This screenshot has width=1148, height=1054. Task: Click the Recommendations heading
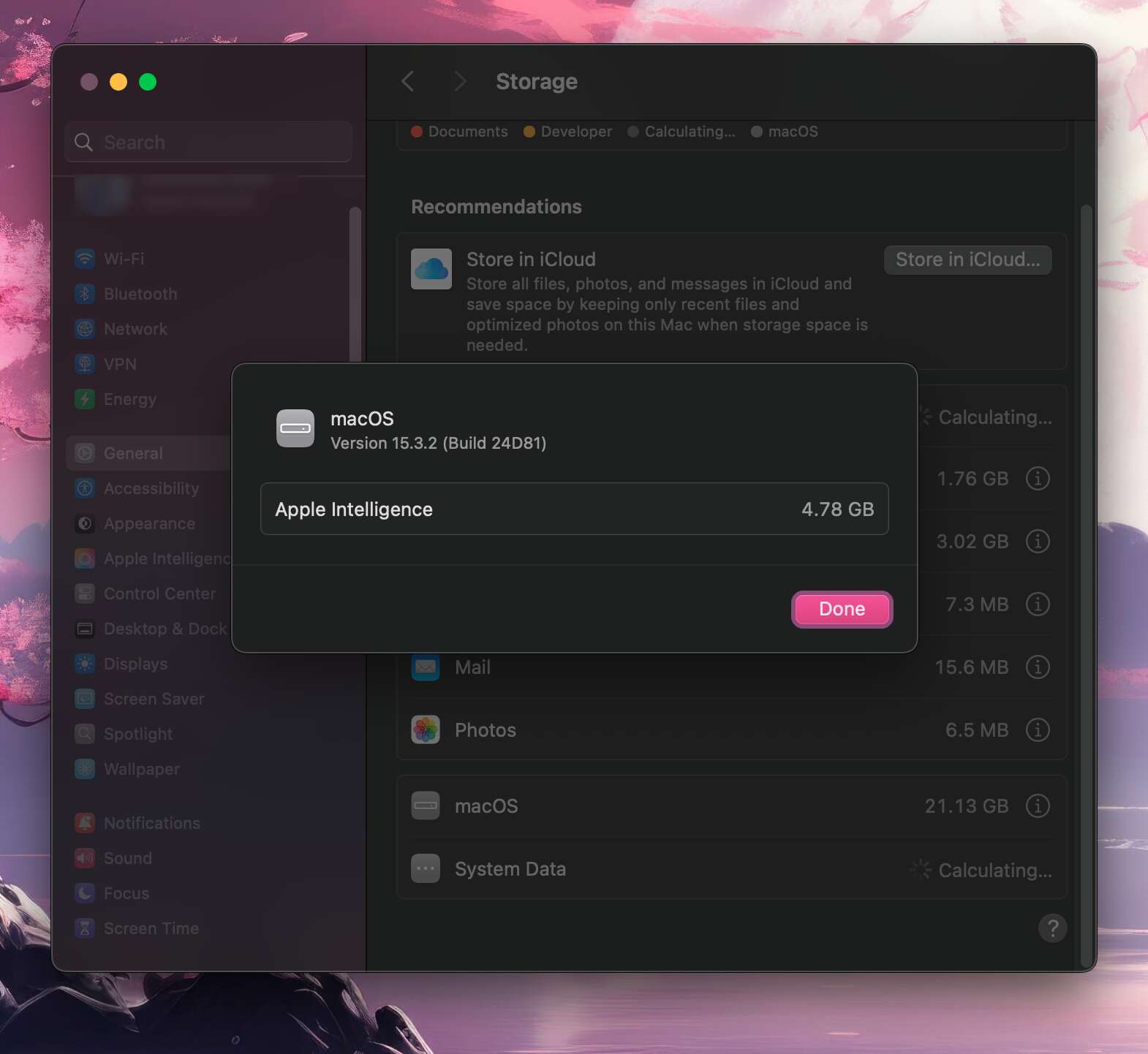[x=496, y=207]
